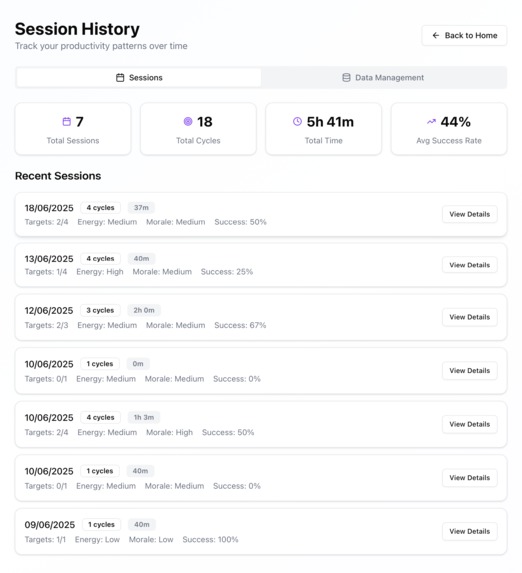View Details for 10/06/2025 session lasting 0m
The height and width of the screenshot is (573, 522).
click(469, 371)
